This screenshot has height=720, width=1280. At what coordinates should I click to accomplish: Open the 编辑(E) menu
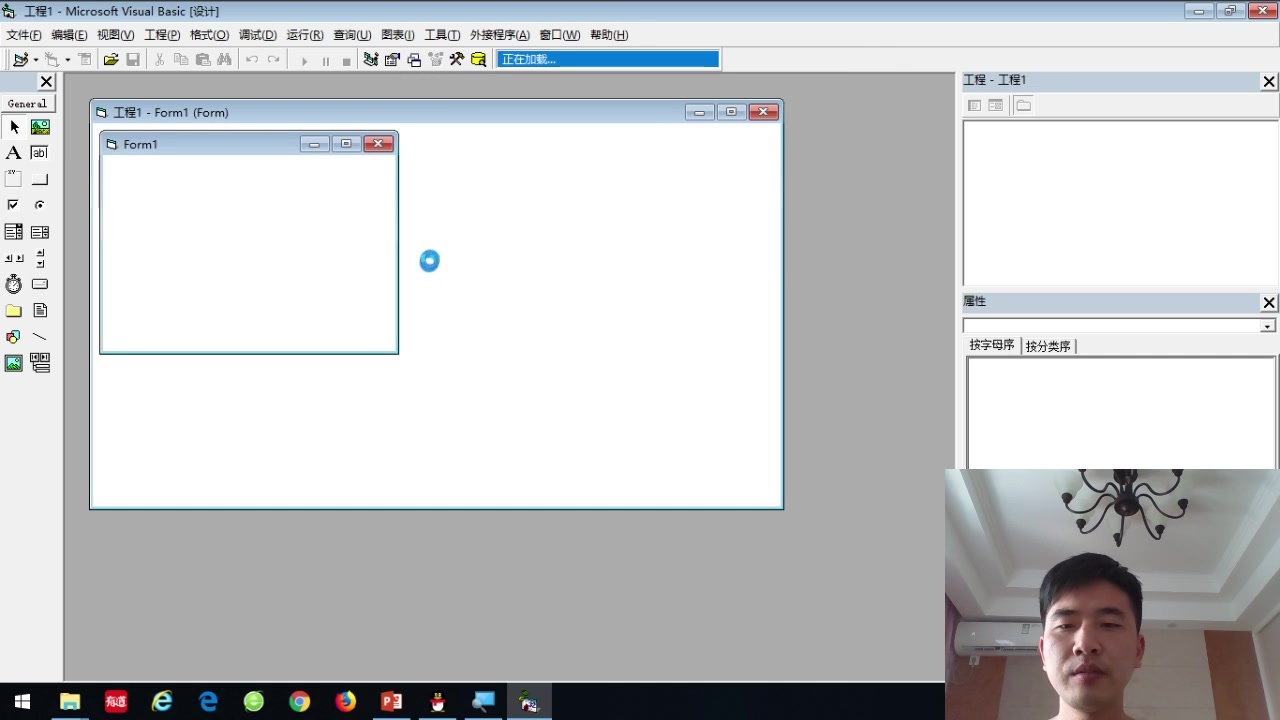(x=70, y=35)
